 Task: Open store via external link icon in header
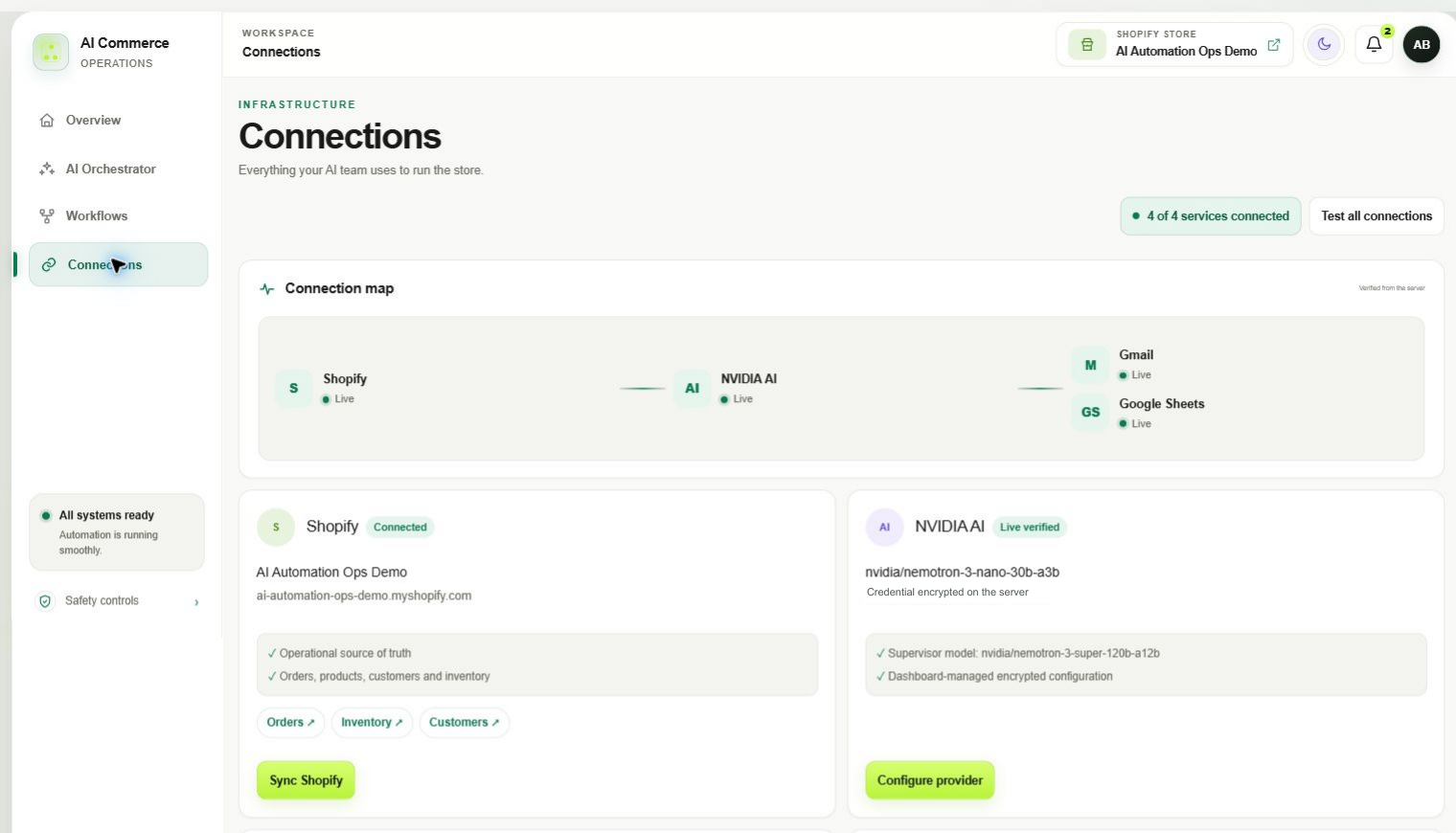[1274, 45]
